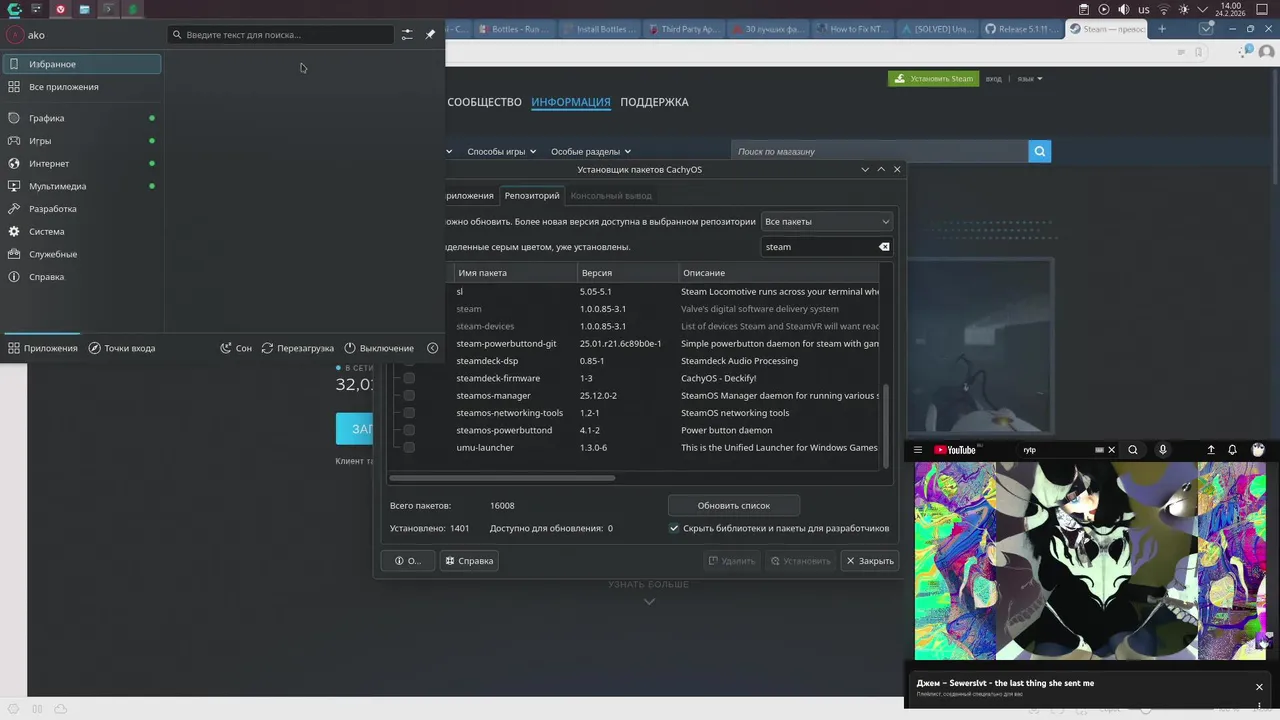This screenshot has width=1280, height=720.
Task: Open YouTube notifications bell
Action: point(1232,450)
